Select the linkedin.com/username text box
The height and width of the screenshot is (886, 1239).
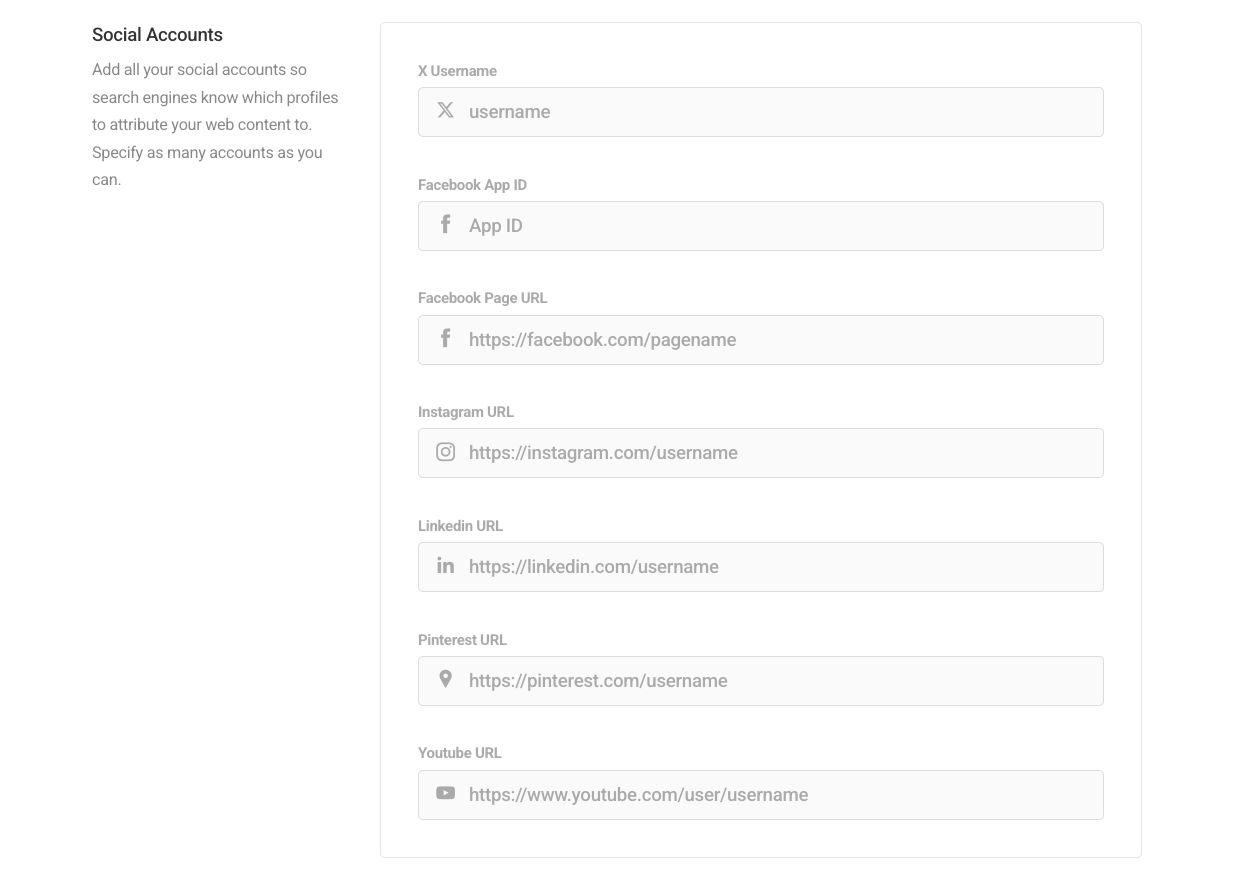780,567
